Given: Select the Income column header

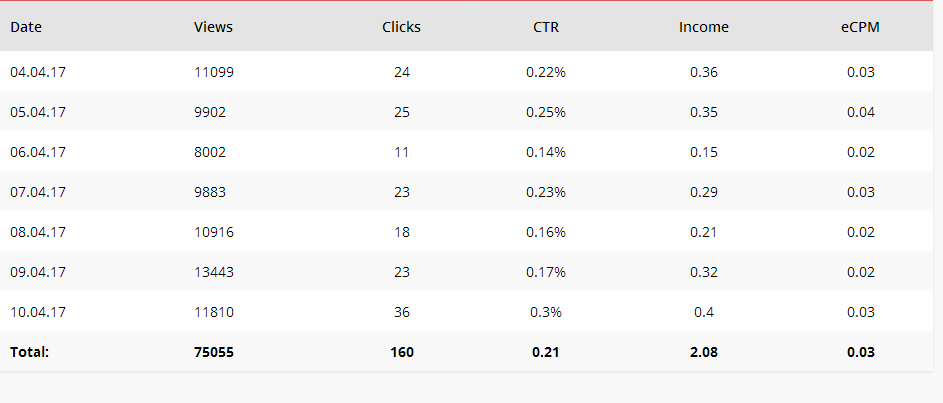Looking at the screenshot, I should tap(704, 27).
